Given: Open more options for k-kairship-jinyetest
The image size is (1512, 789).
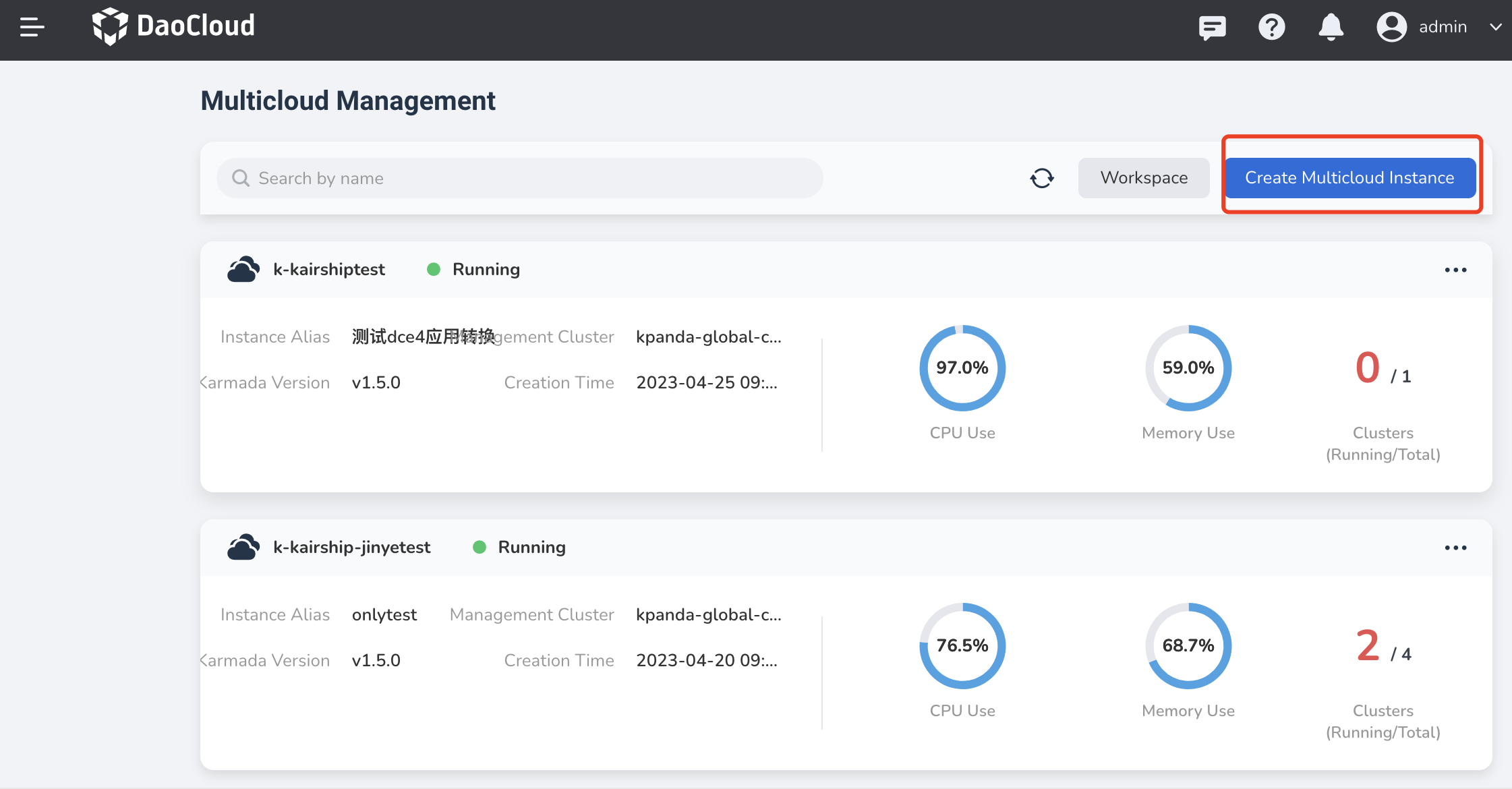Looking at the screenshot, I should (x=1455, y=548).
